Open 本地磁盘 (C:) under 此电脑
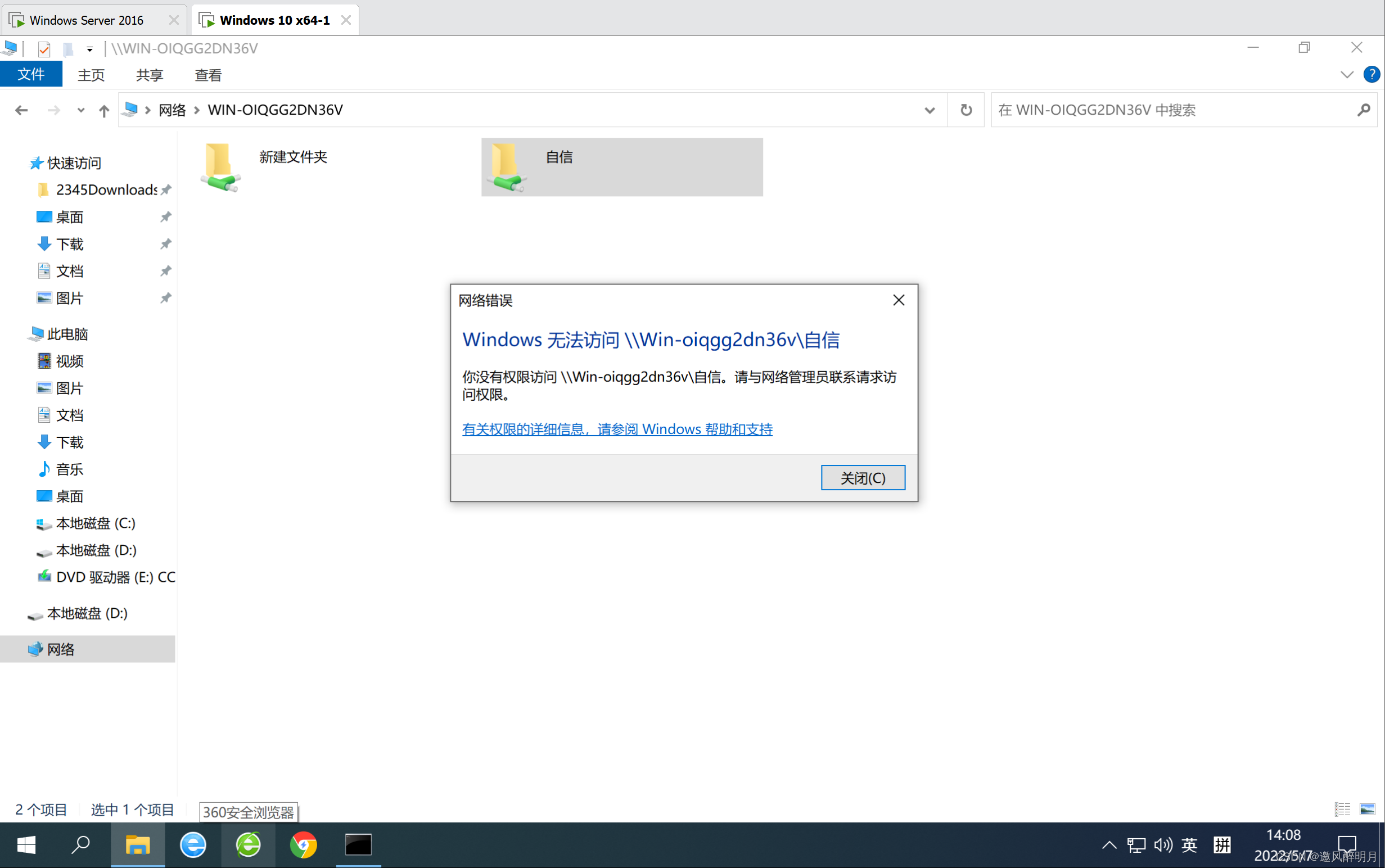1385x868 pixels. 96,523
